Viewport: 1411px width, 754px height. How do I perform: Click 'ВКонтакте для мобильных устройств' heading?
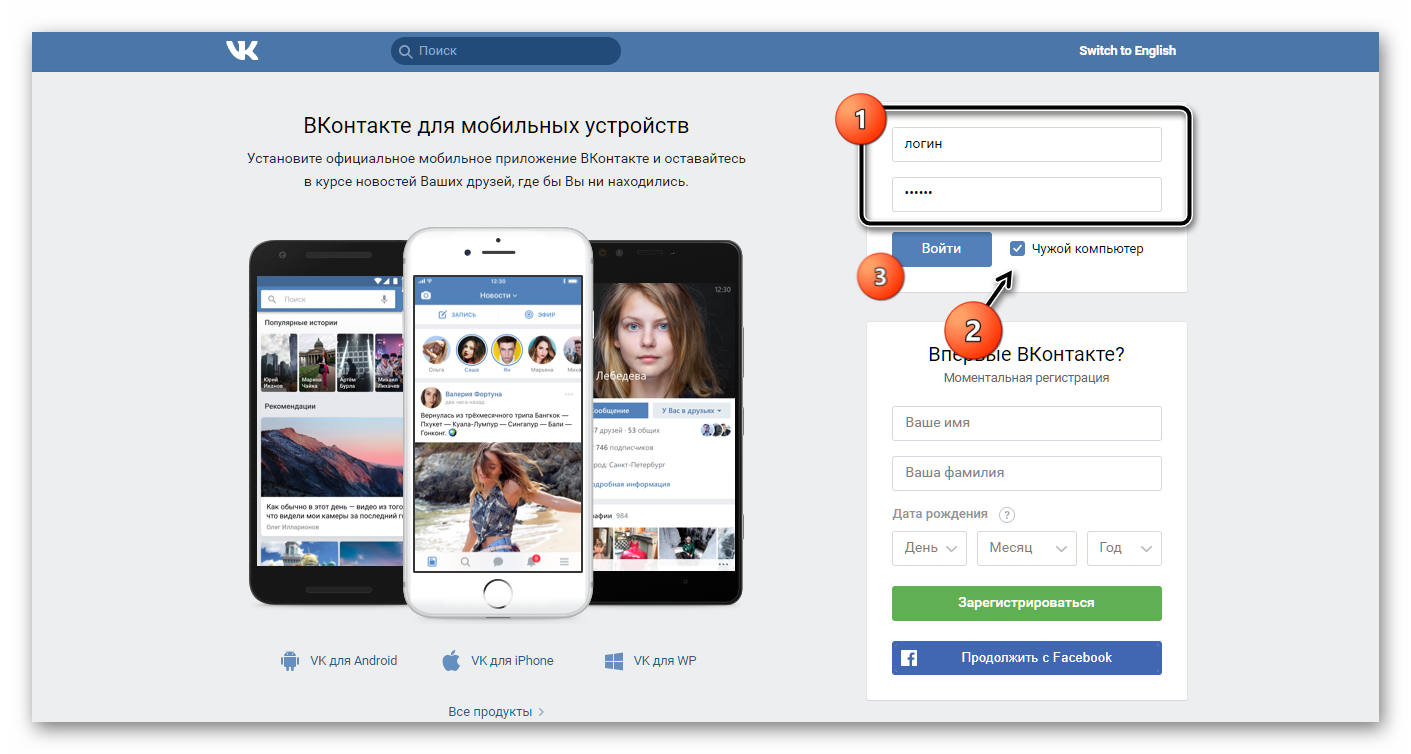point(496,126)
